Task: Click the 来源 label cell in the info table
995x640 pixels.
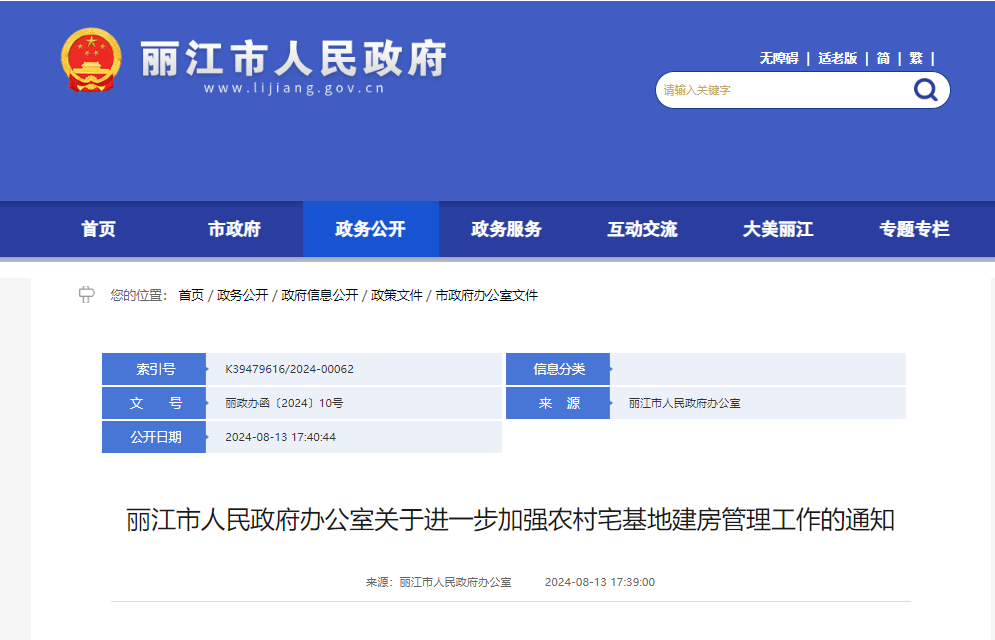Action: [558, 403]
